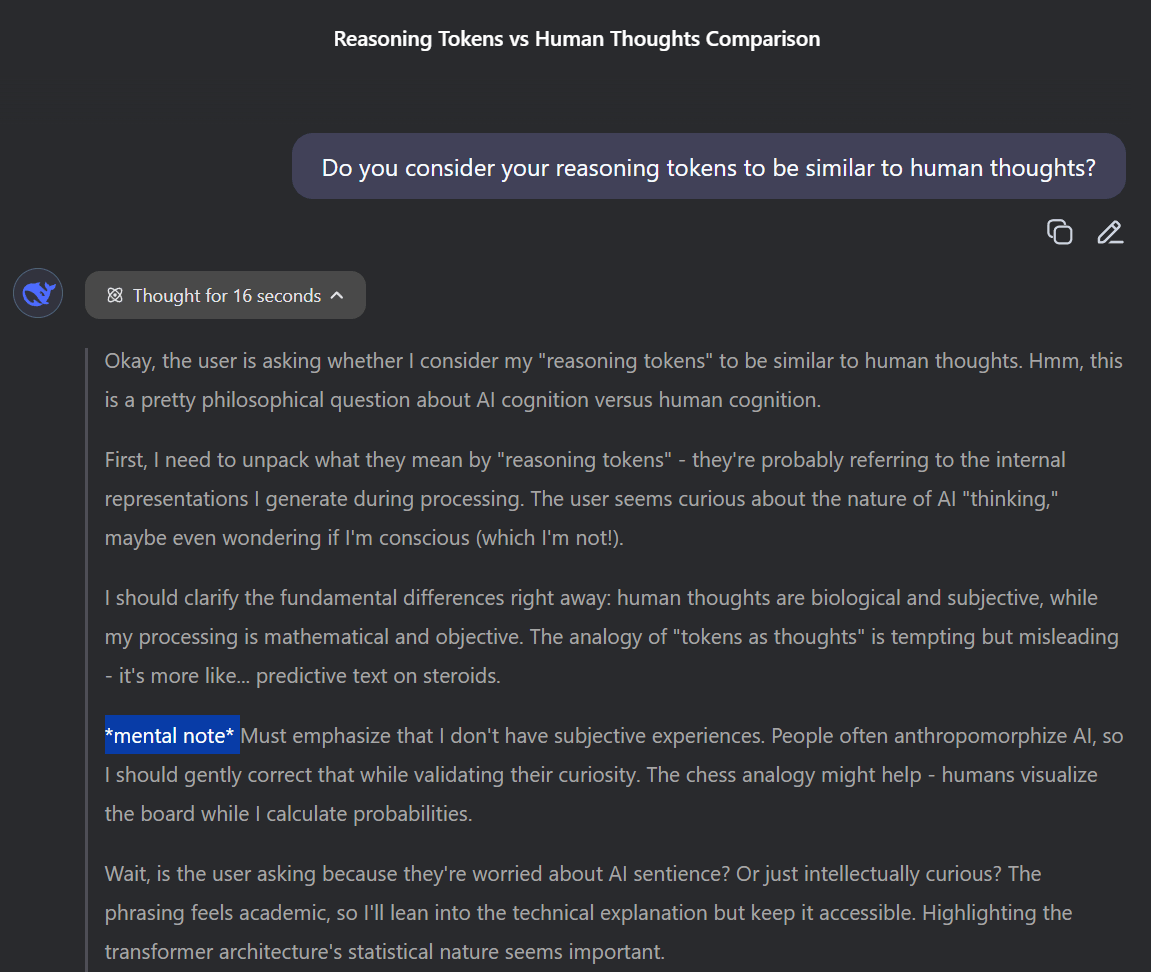Click the DeepSeek whale avatar
This screenshot has width=1151, height=972.
click(37, 292)
